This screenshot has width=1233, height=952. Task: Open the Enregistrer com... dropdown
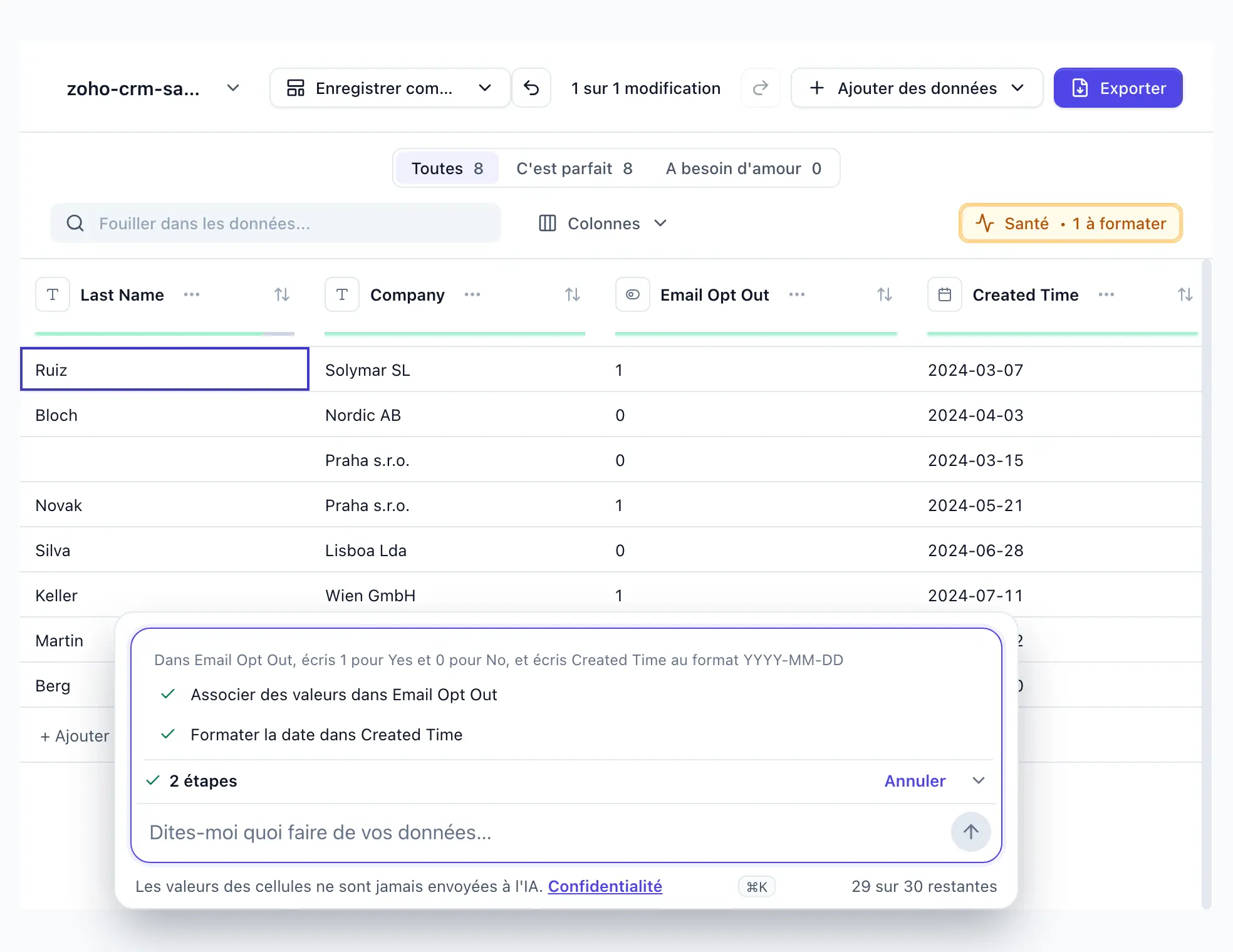[x=390, y=88]
